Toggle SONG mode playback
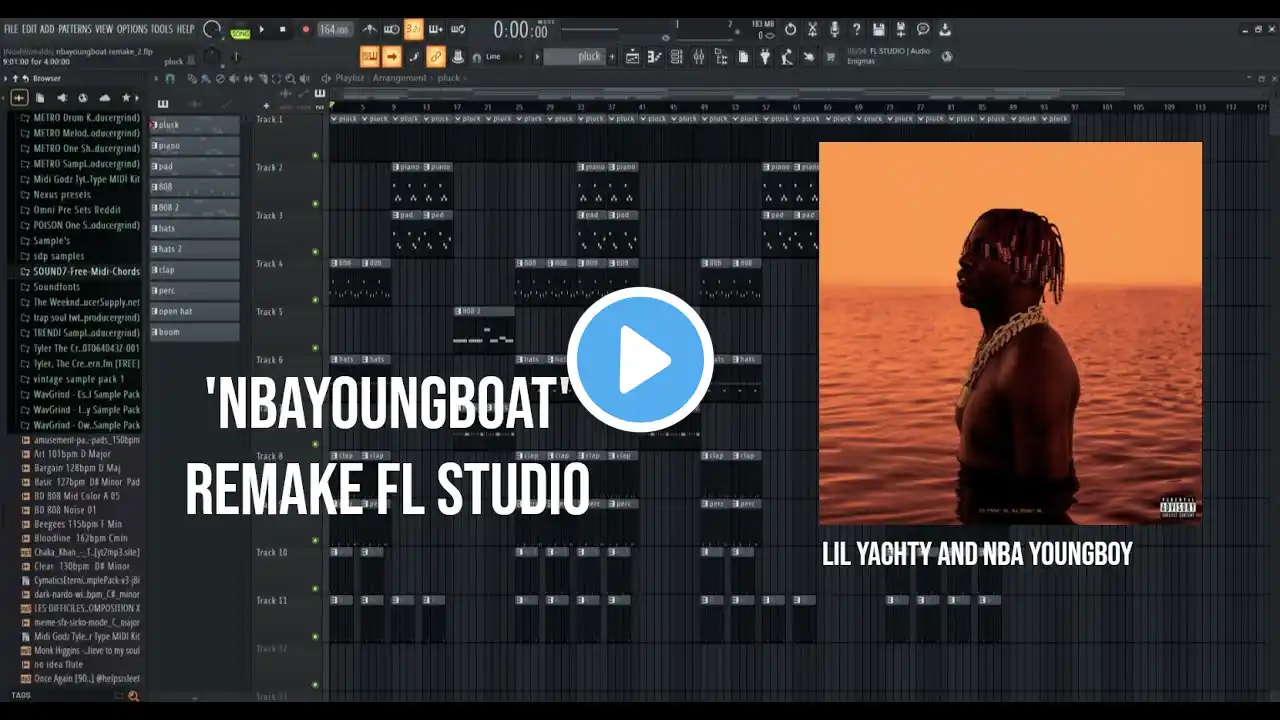The height and width of the screenshot is (720, 1280). (240, 32)
